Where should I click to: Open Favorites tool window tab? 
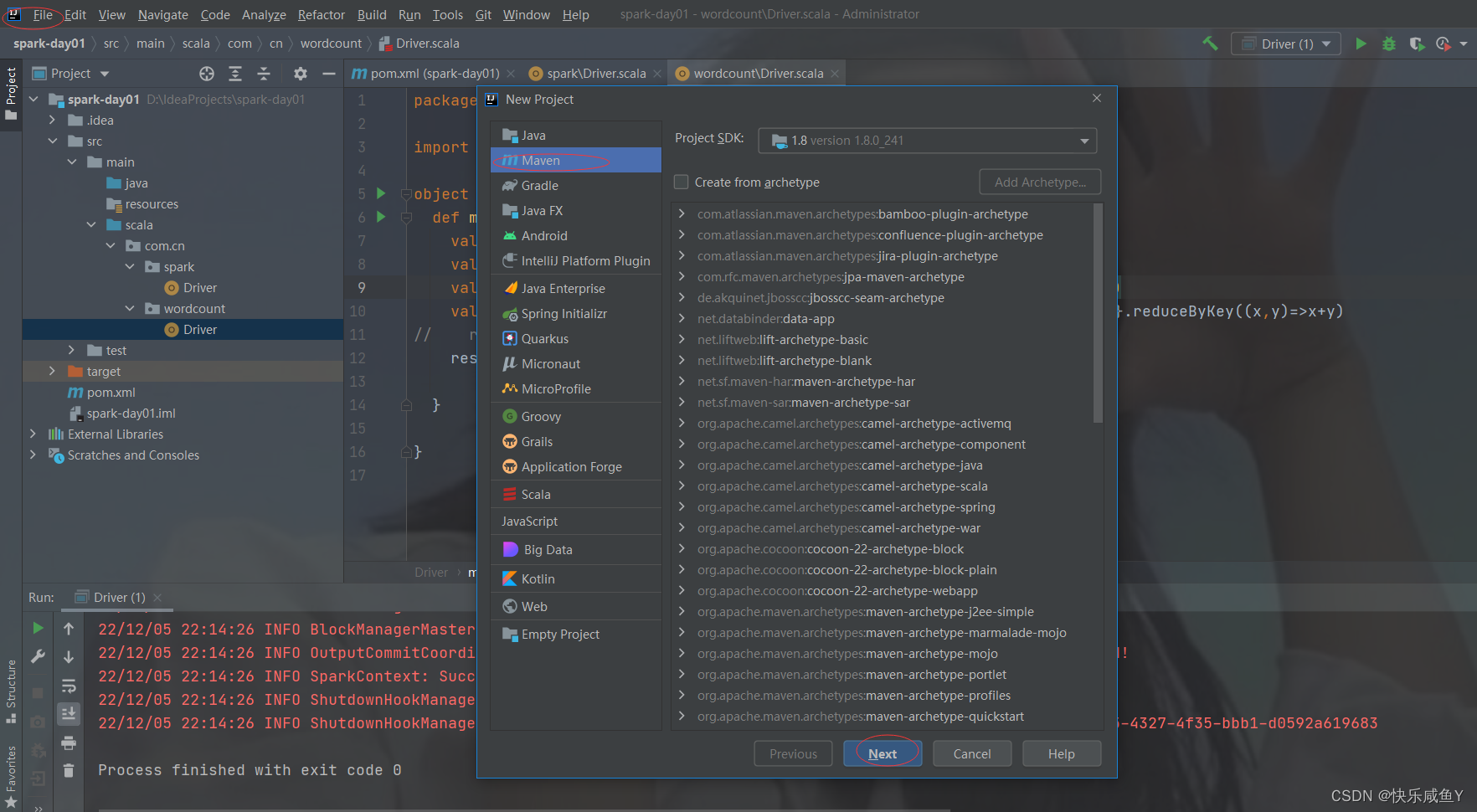coord(11,776)
